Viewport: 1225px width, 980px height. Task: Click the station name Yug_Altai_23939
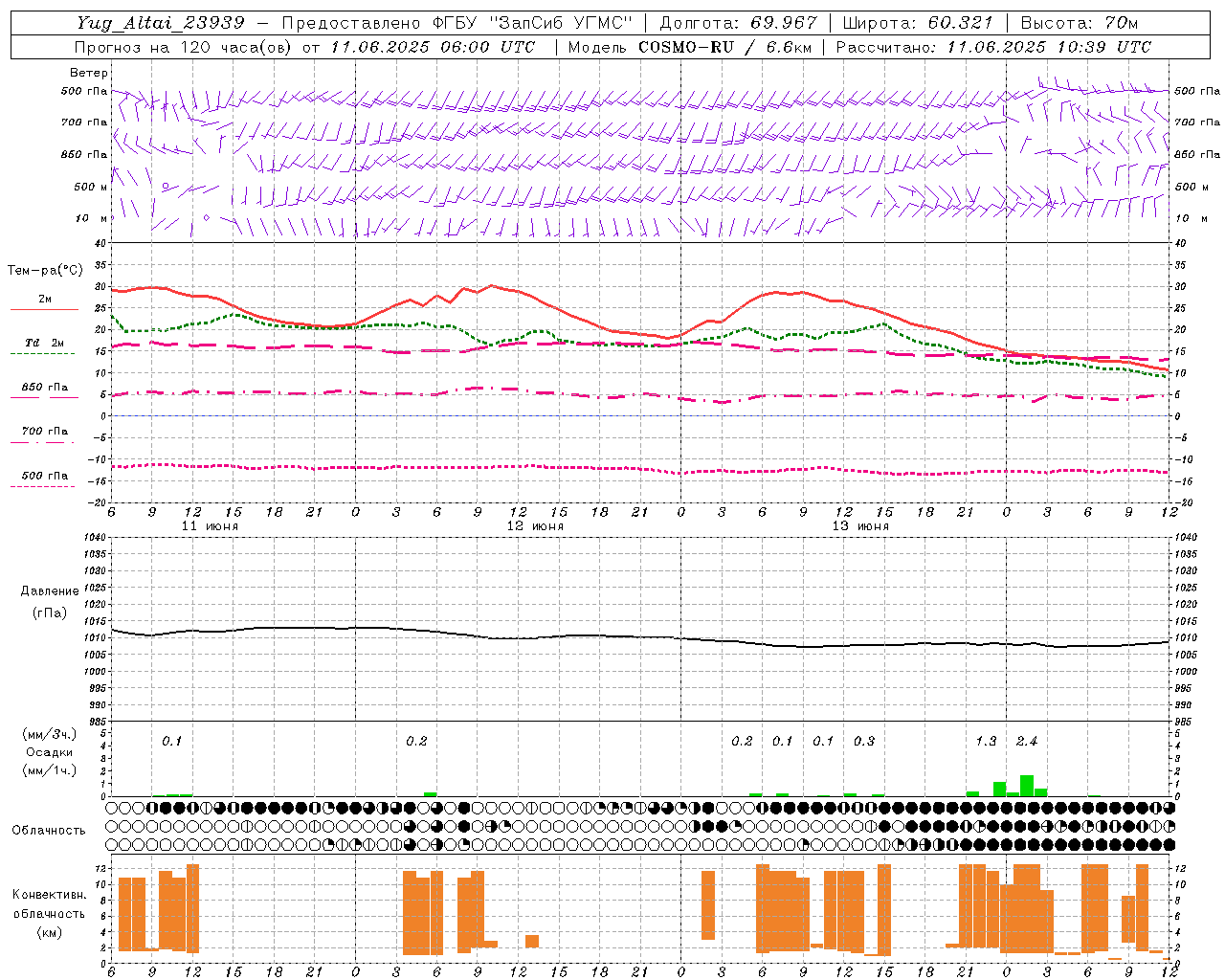tap(161, 23)
